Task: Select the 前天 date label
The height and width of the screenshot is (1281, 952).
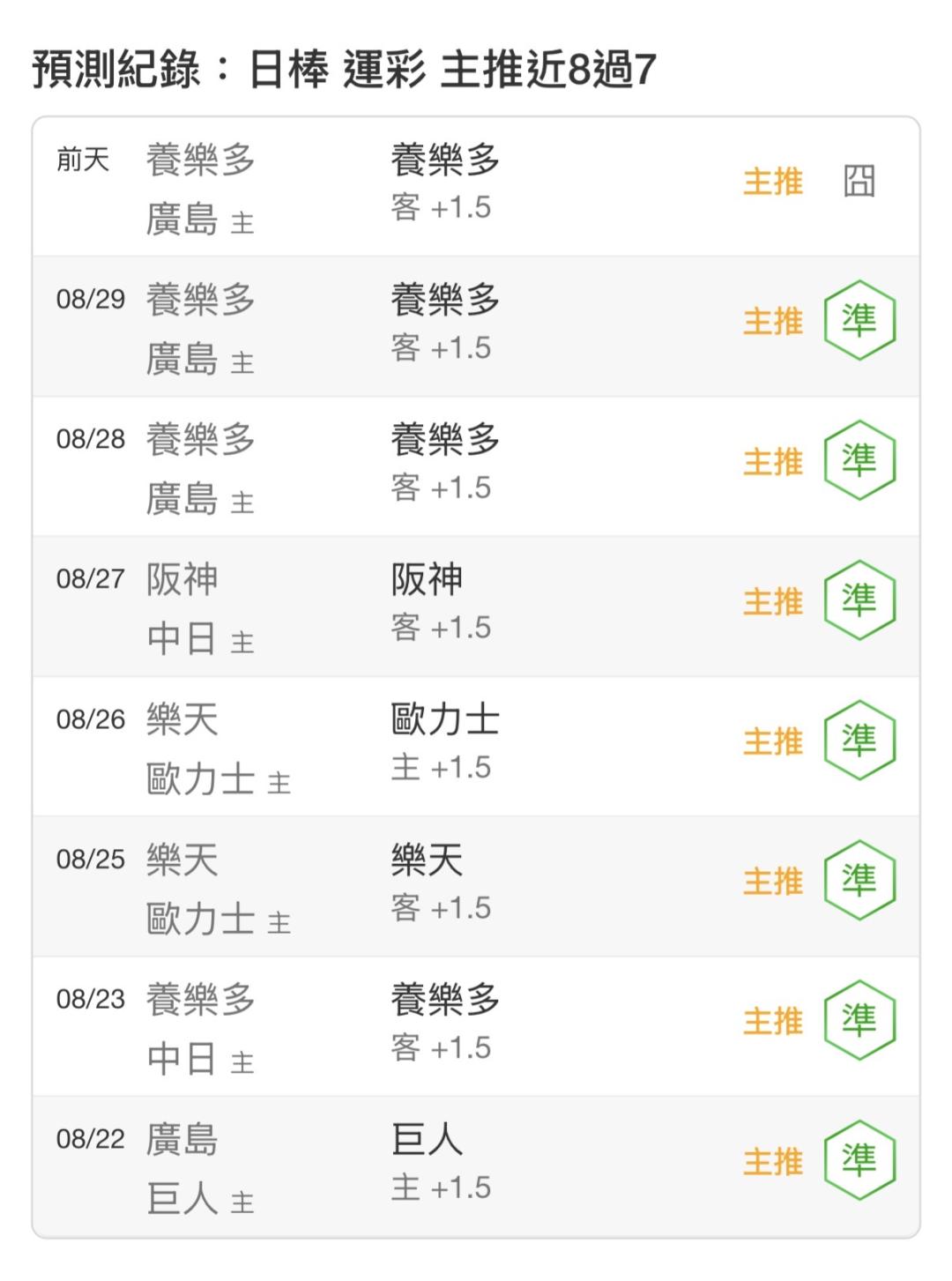Action: click(83, 160)
